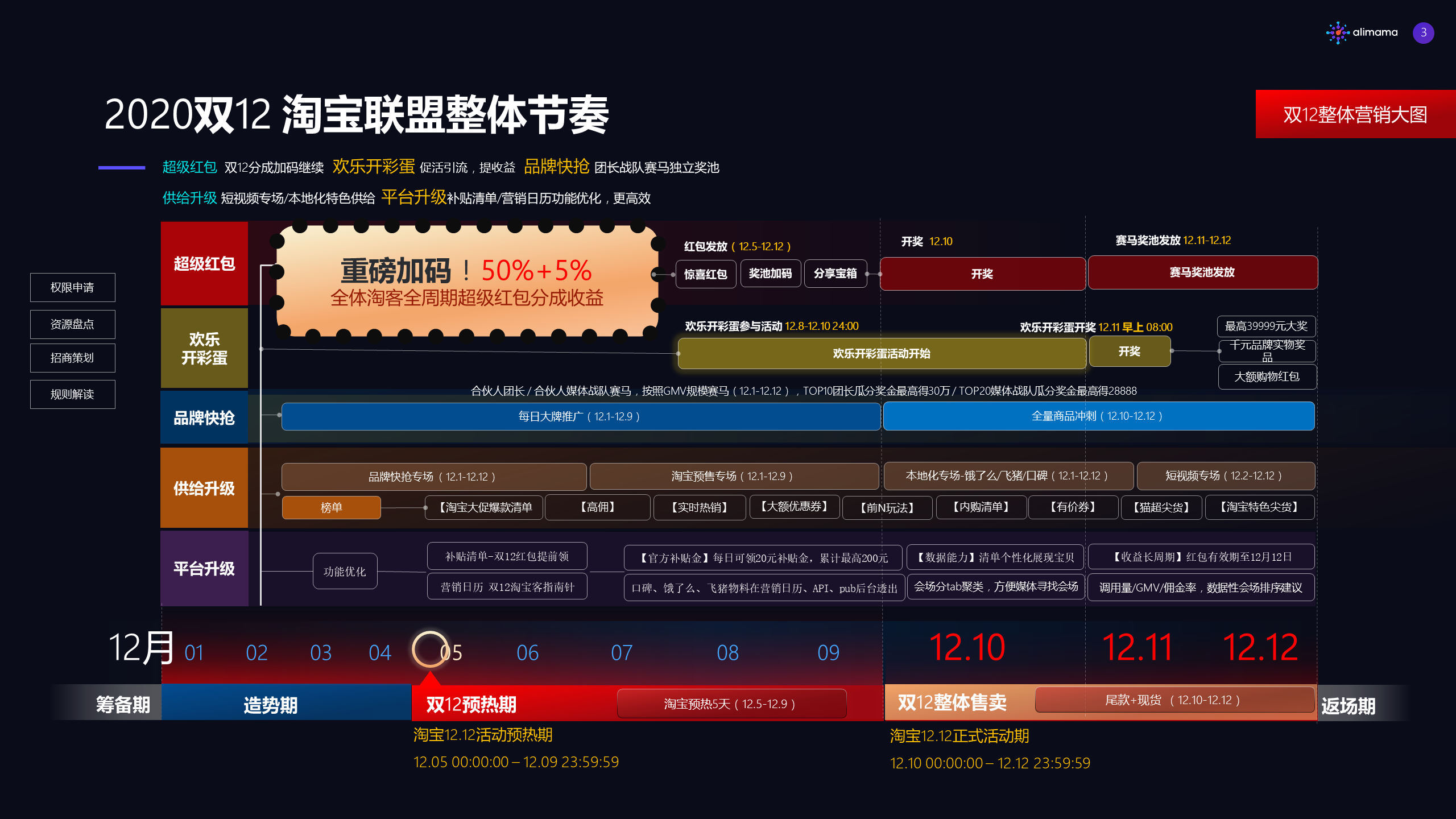This screenshot has width=1456, height=819.
Task: Click the 最高39999元大奖 box
Action: coord(1267,326)
